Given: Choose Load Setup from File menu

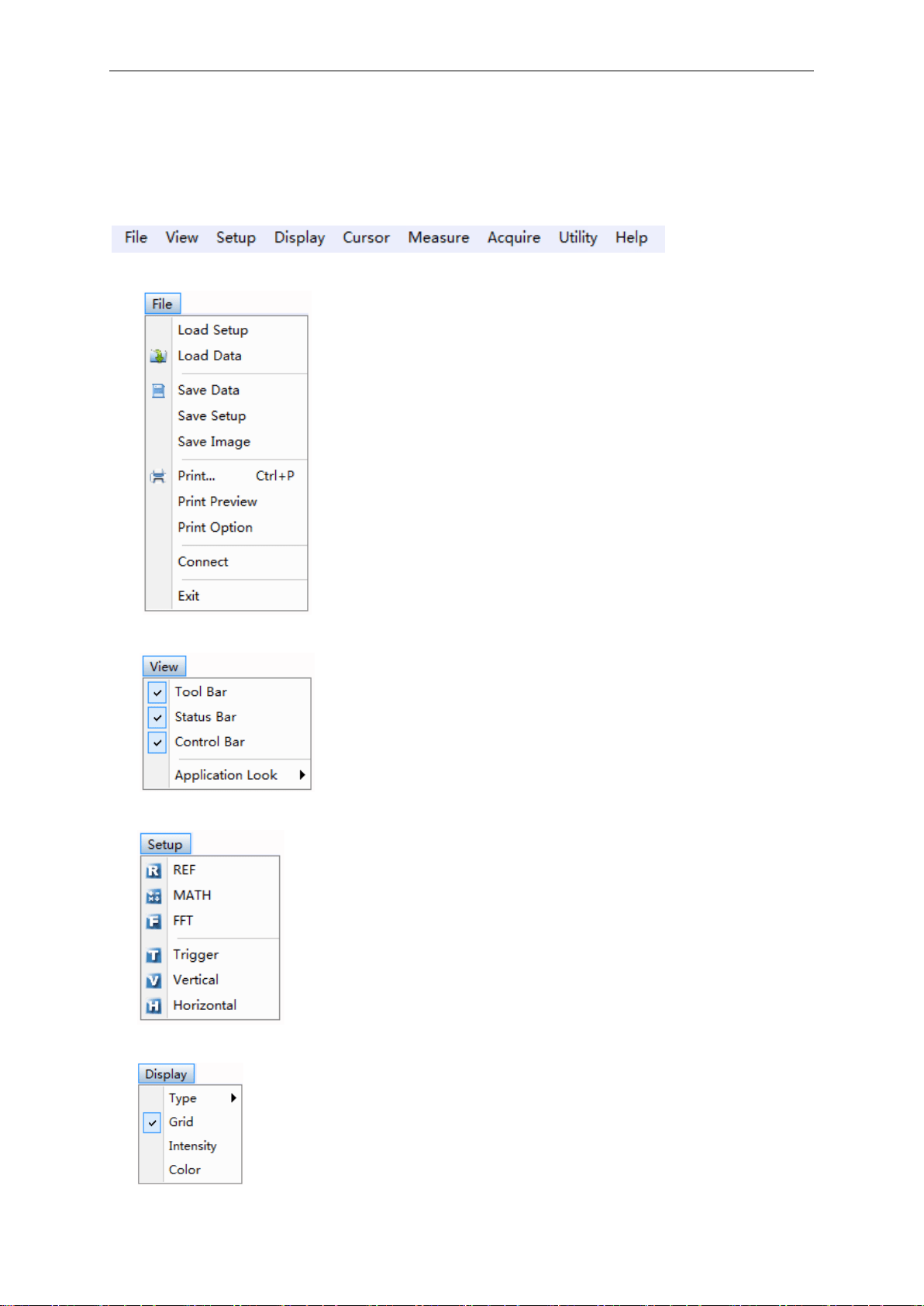Looking at the screenshot, I should tap(226, 330).
